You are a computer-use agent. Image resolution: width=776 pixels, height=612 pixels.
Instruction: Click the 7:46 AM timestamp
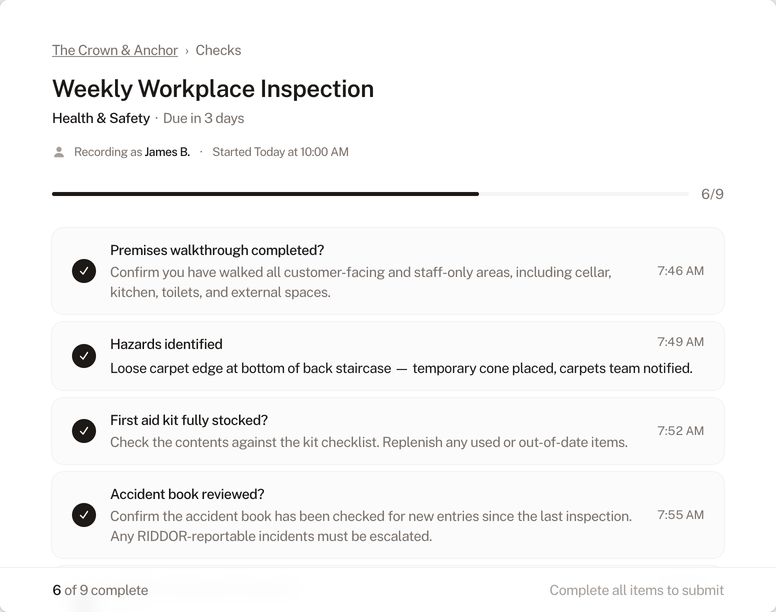point(680,271)
